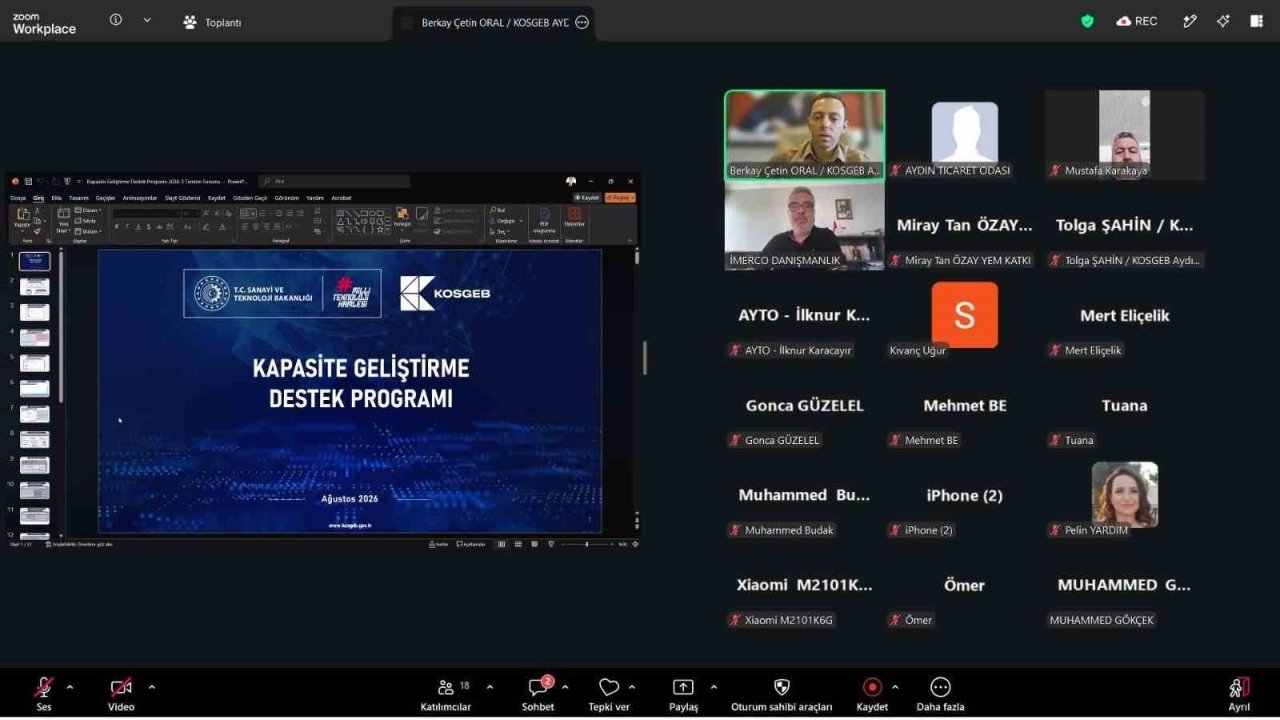Adjust the PowerPoint zoom slider
Viewport: 1280px width, 720px height.
click(586, 544)
